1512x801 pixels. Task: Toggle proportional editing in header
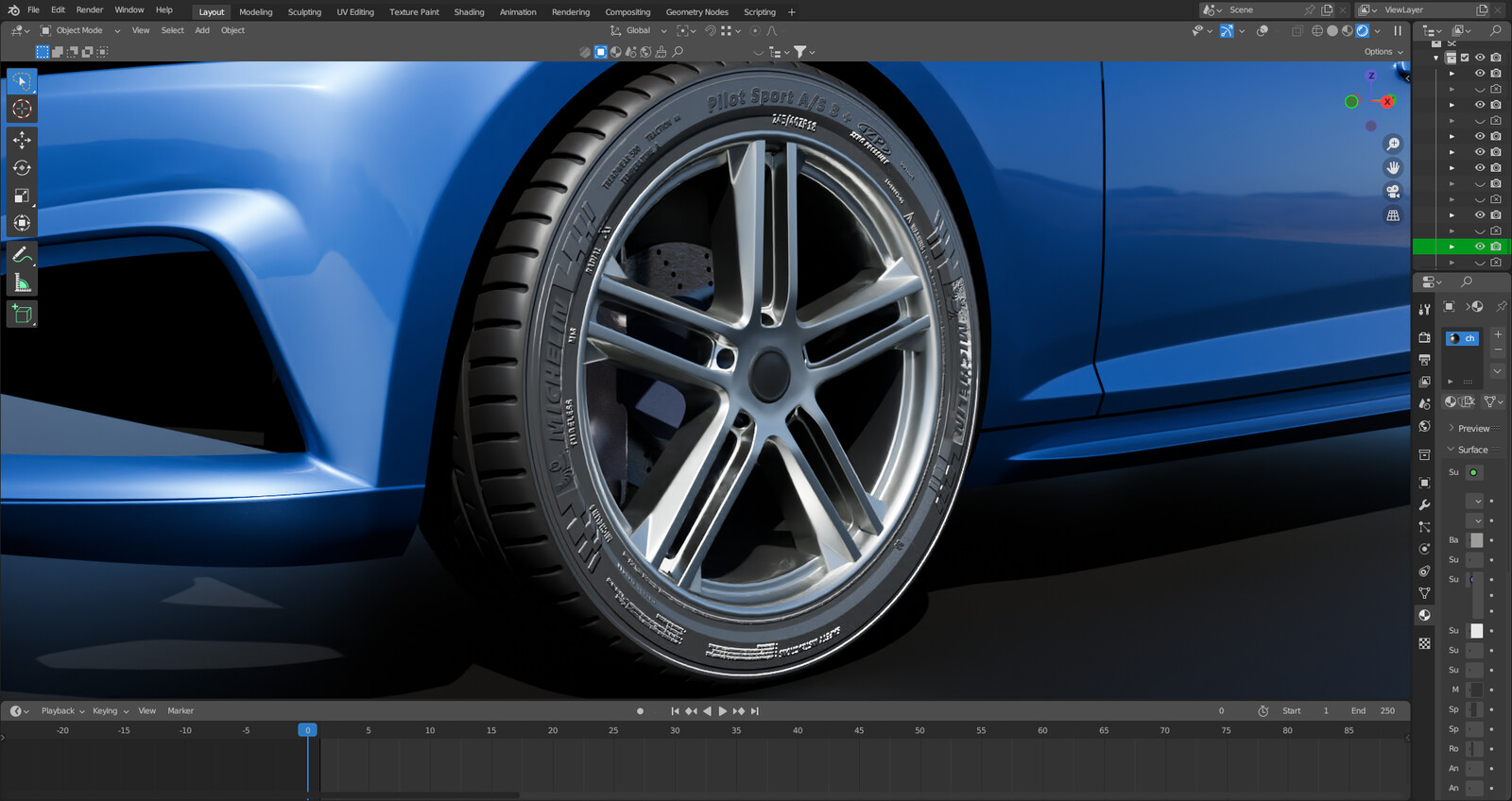click(755, 30)
